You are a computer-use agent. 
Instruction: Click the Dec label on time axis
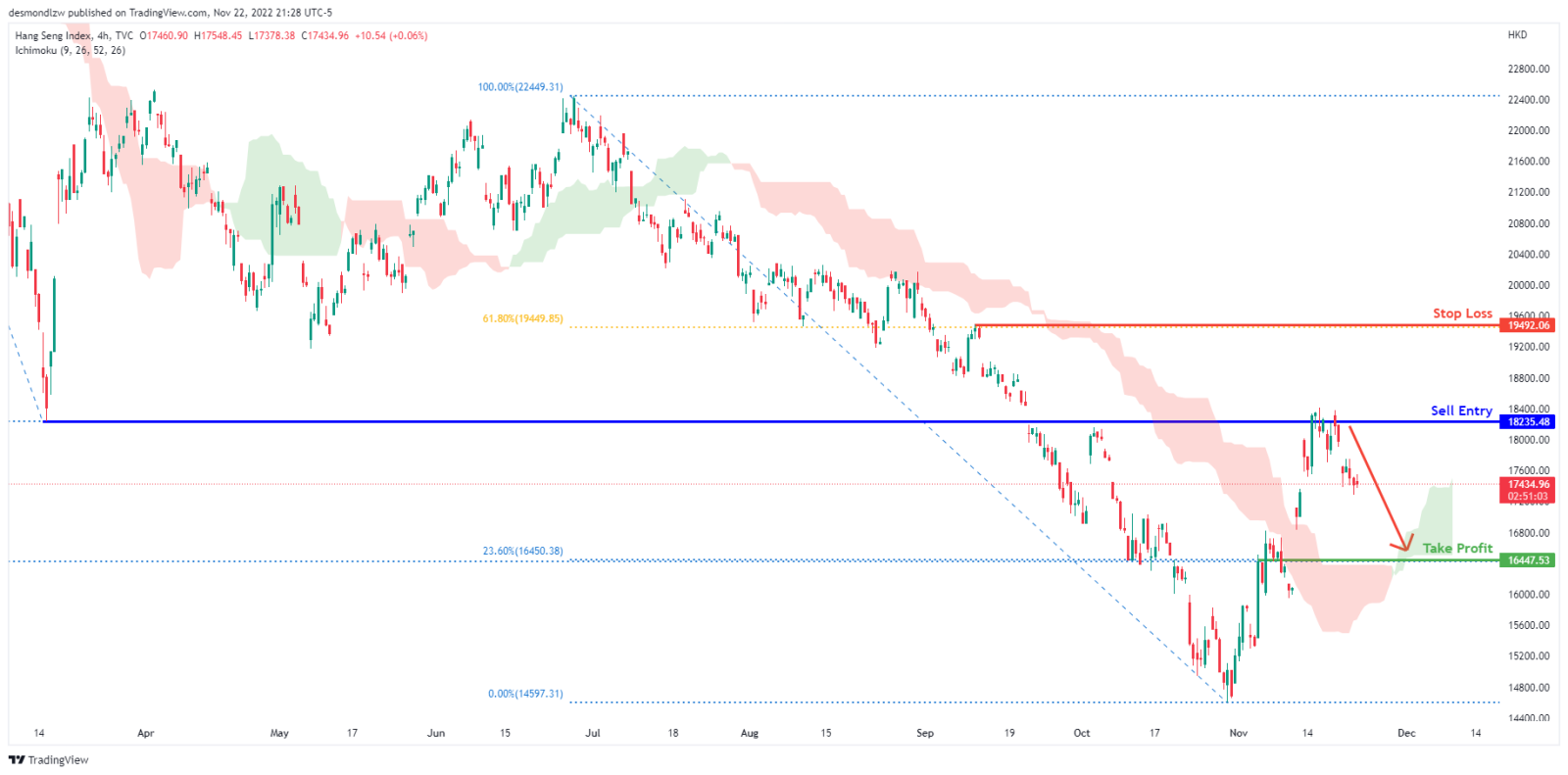point(1406,733)
